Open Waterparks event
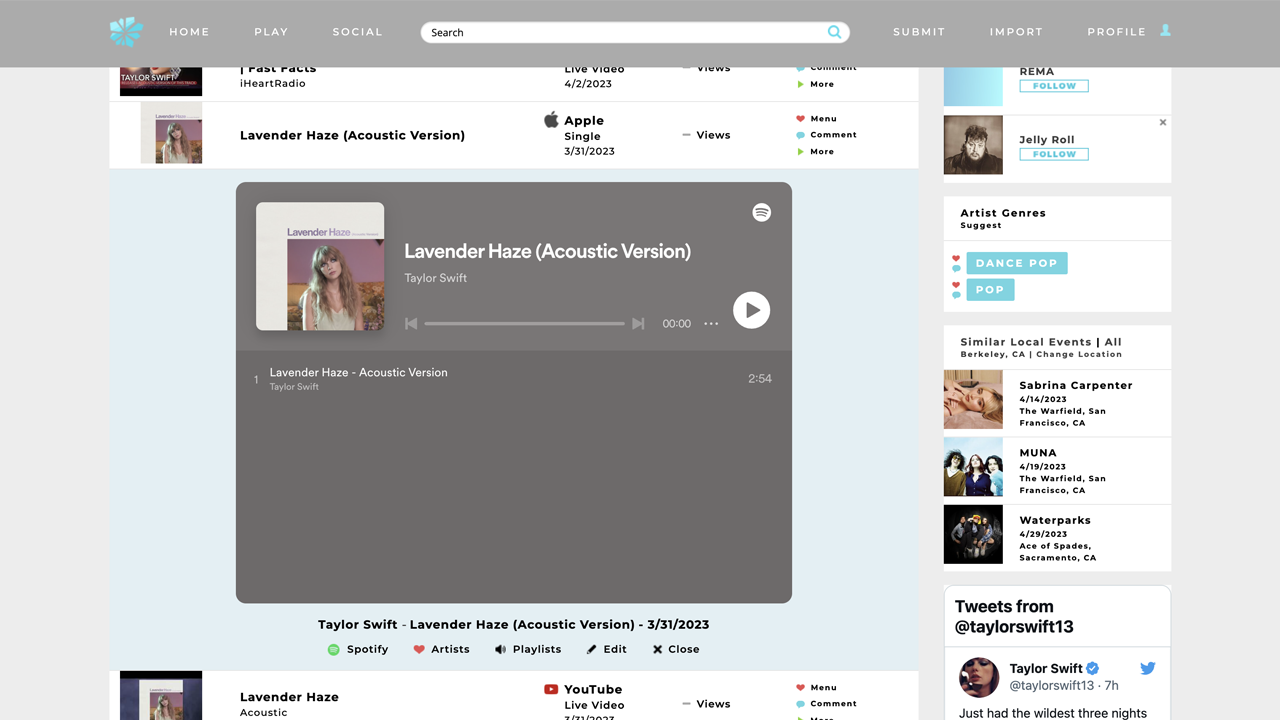Viewport: 1280px width, 720px height. (x=1055, y=520)
